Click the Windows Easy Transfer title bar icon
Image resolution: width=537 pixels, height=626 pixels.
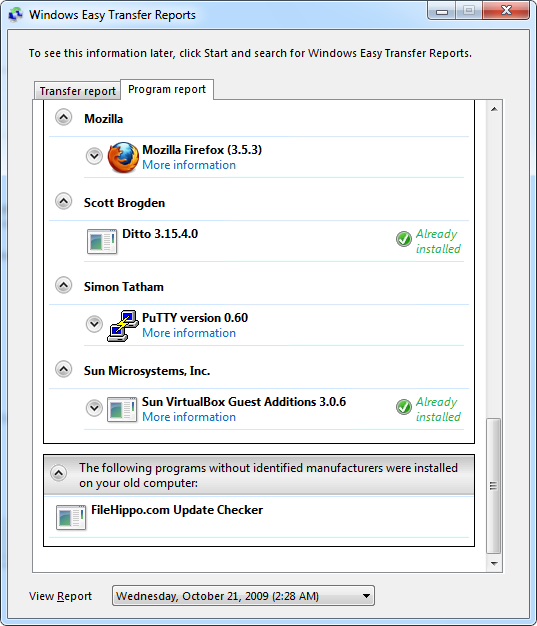pyautogui.click(x=16, y=15)
